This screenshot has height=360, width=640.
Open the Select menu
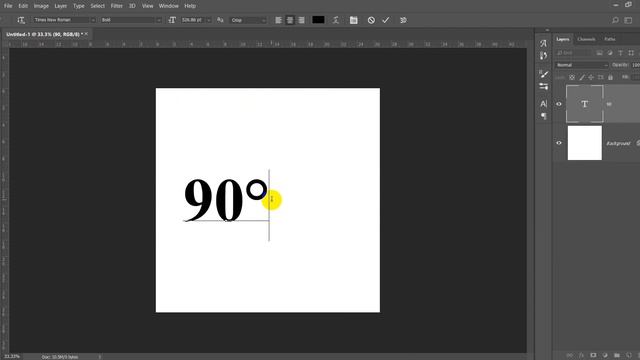click(97, 6)
